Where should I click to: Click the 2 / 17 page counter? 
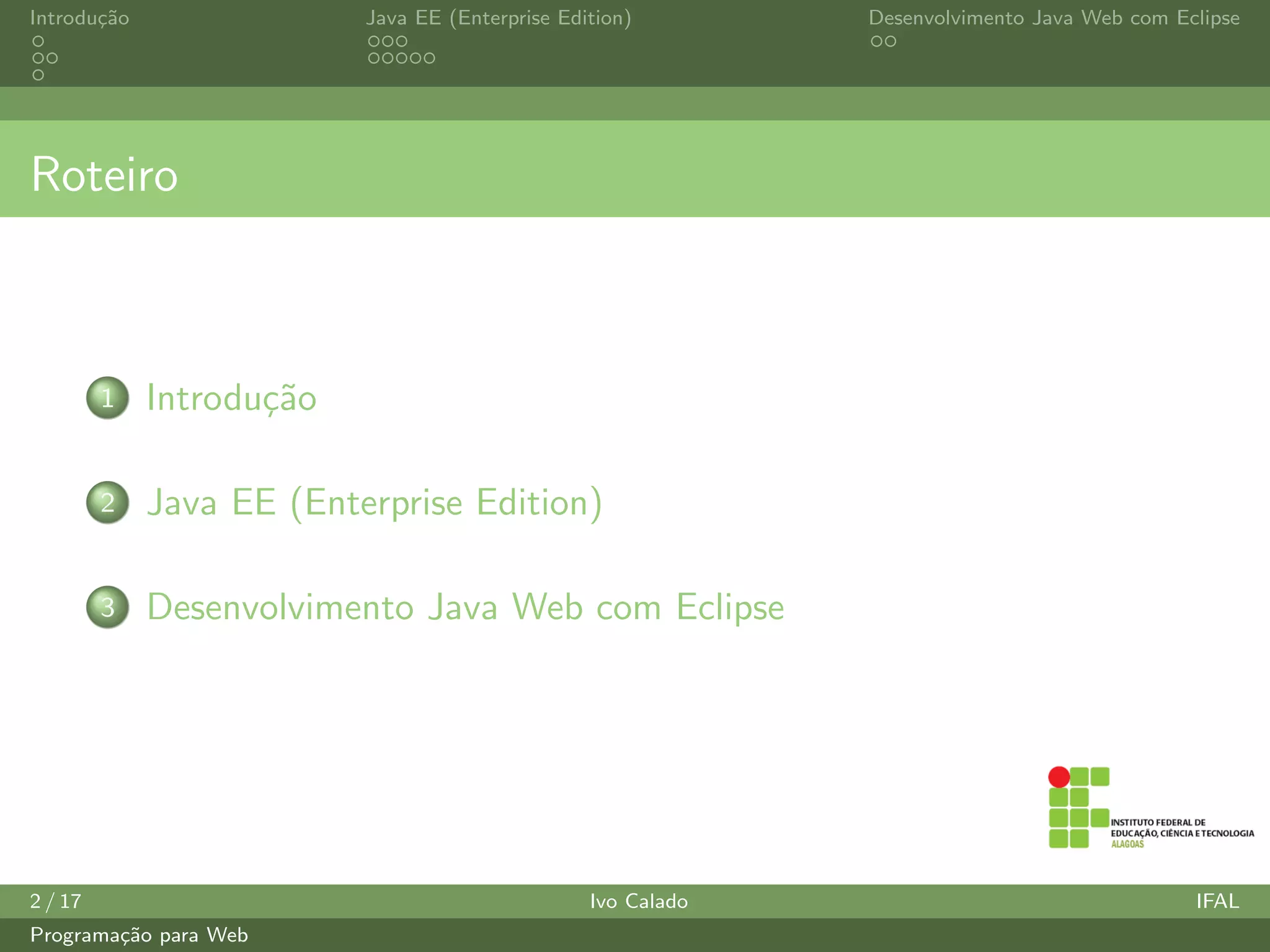pyautogui.click(x=56, y=901)
